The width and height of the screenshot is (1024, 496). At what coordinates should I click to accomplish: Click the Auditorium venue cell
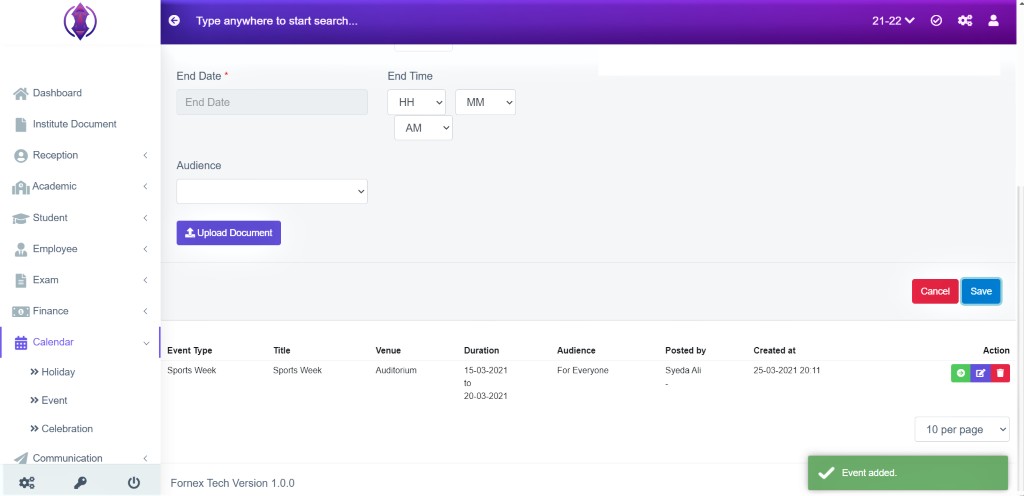[396, 371]
